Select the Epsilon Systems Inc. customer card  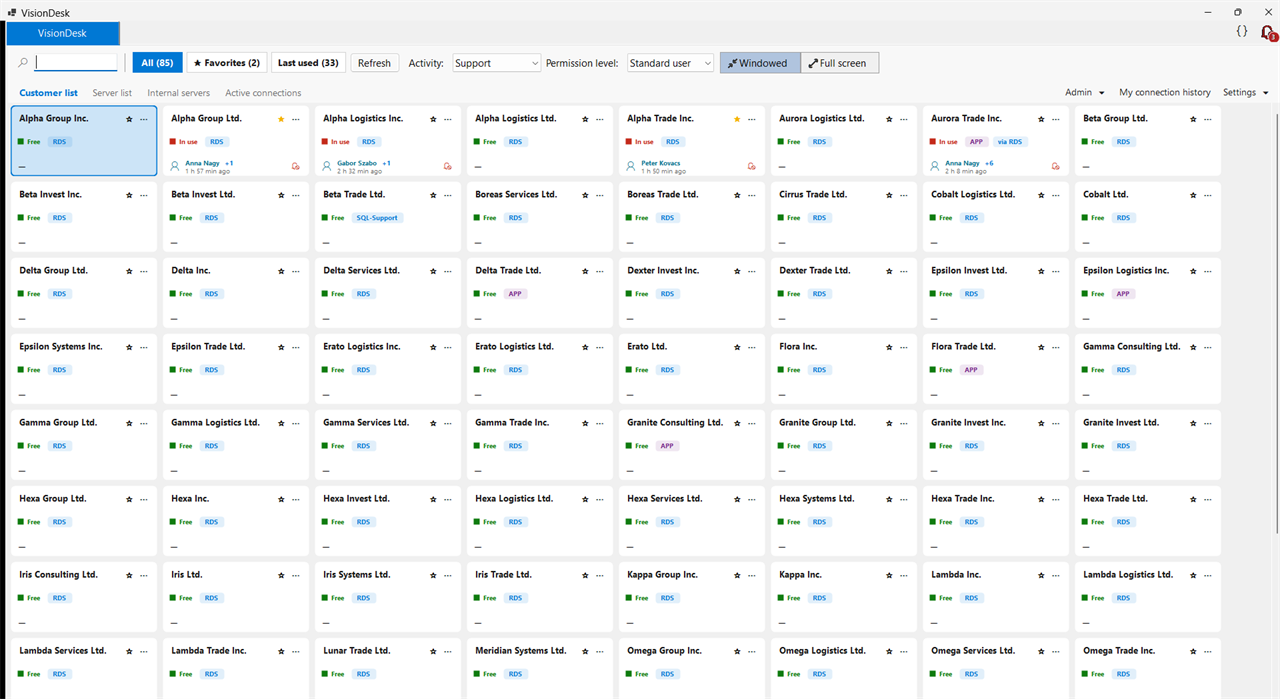(x=84, y=370)
